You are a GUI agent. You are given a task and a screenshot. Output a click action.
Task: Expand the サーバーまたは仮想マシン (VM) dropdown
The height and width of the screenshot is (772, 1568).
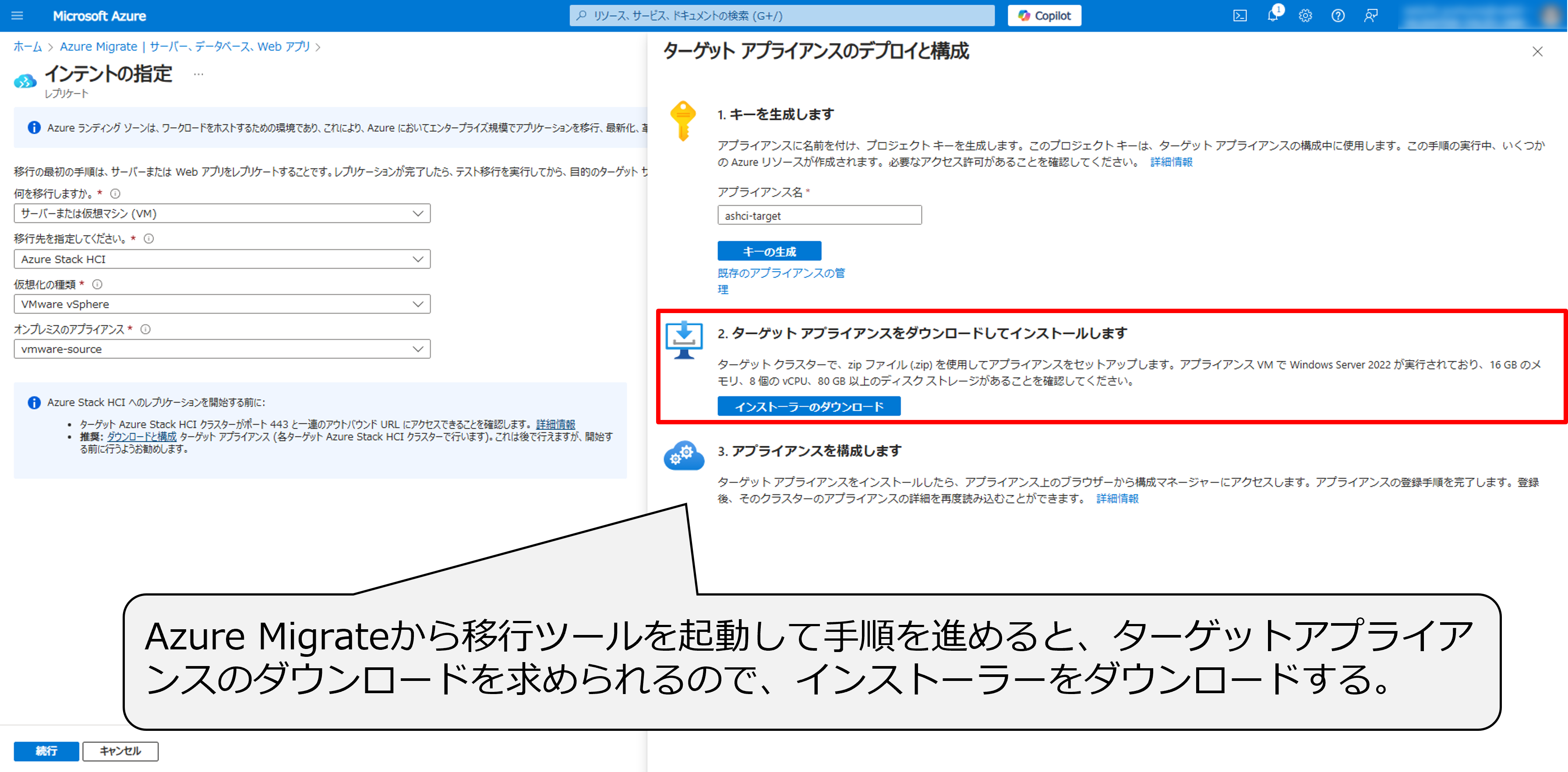[x=222, y=214]
